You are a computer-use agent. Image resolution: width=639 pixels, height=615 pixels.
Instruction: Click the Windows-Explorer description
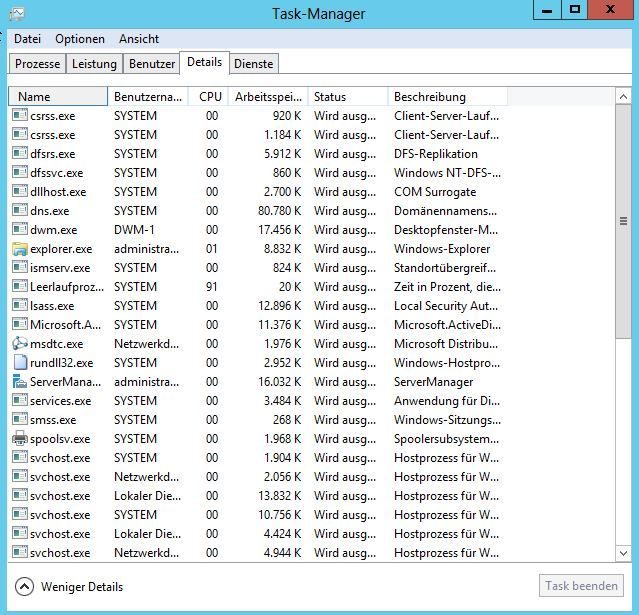442,249
